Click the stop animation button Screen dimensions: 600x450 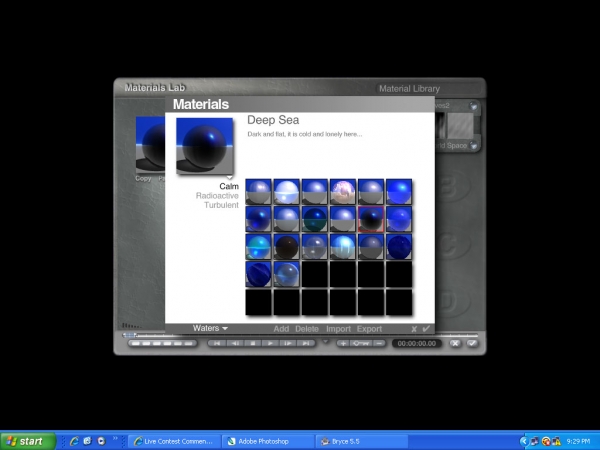click(x=253, y=343)
